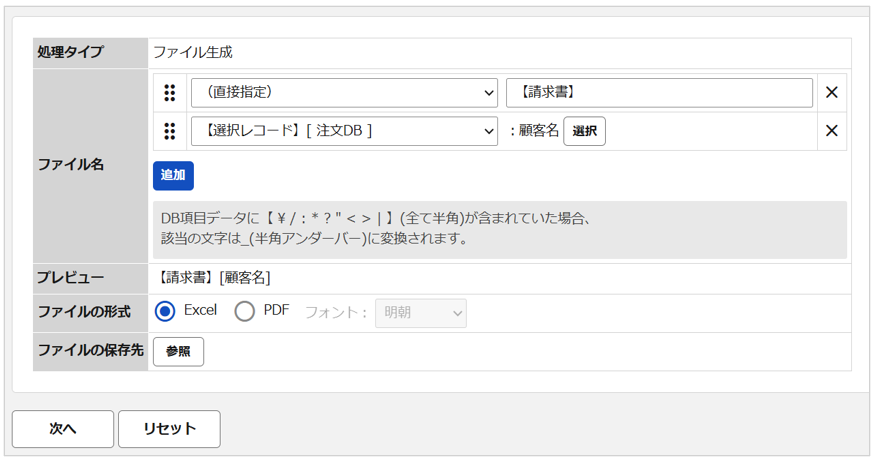Open the 【選択レコード】[ 注文DB ] dropdown
This screenshot has height=465, width=876.
pos(344,131)
